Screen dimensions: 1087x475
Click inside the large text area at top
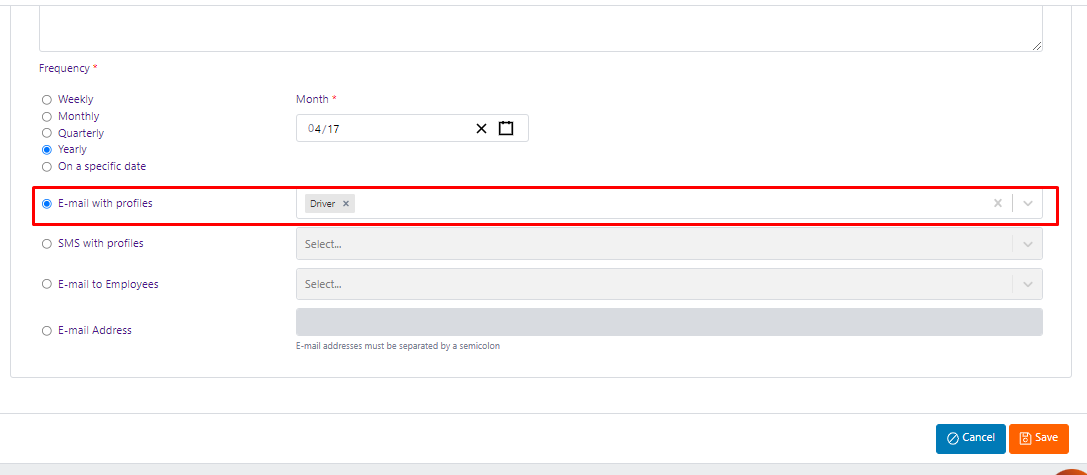pyautogui.click(x=541, y=28)
